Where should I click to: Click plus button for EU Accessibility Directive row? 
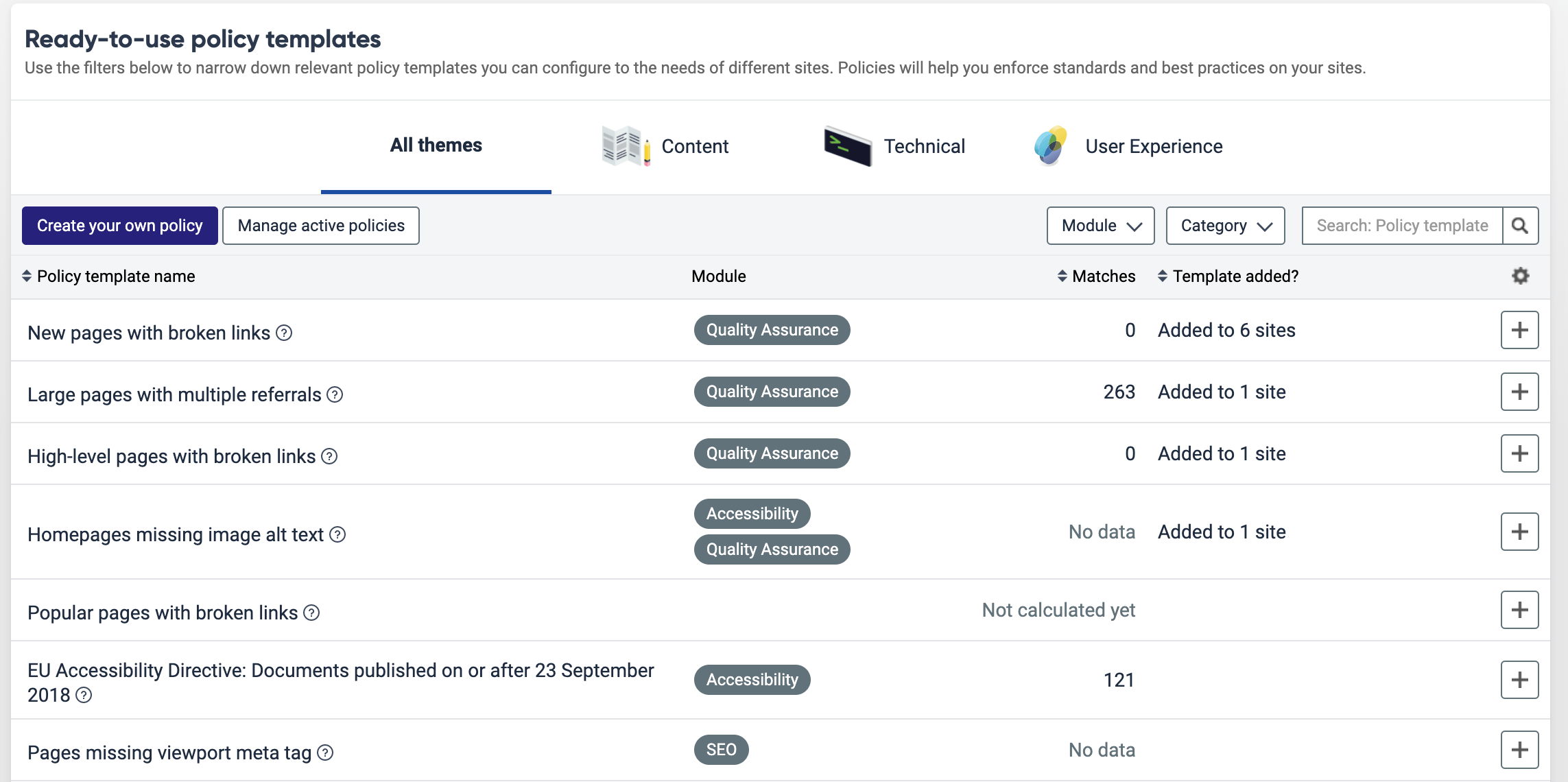click(1519, 680)
